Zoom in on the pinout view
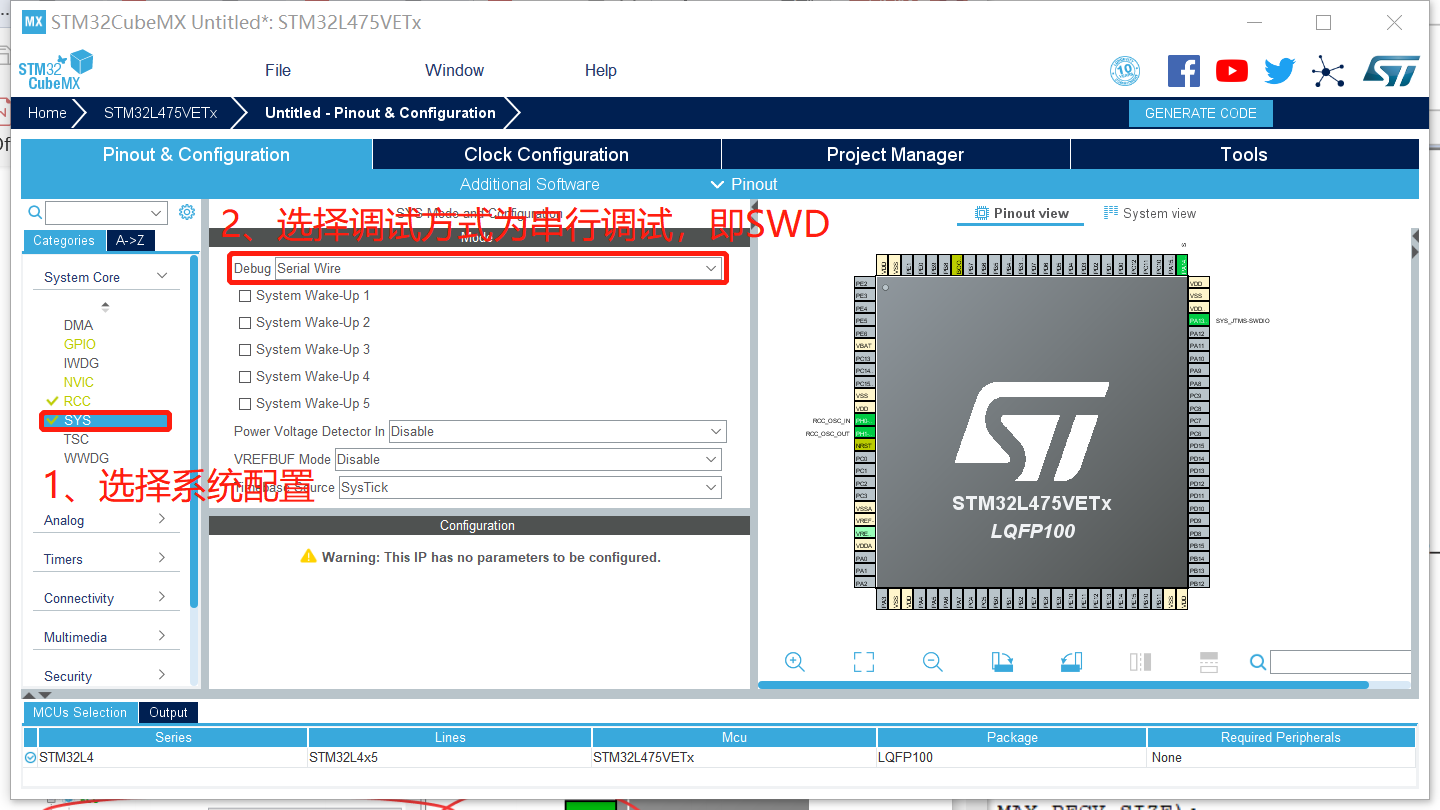The height and width of the screenshot is (810, 1440). tap(795, 662)
